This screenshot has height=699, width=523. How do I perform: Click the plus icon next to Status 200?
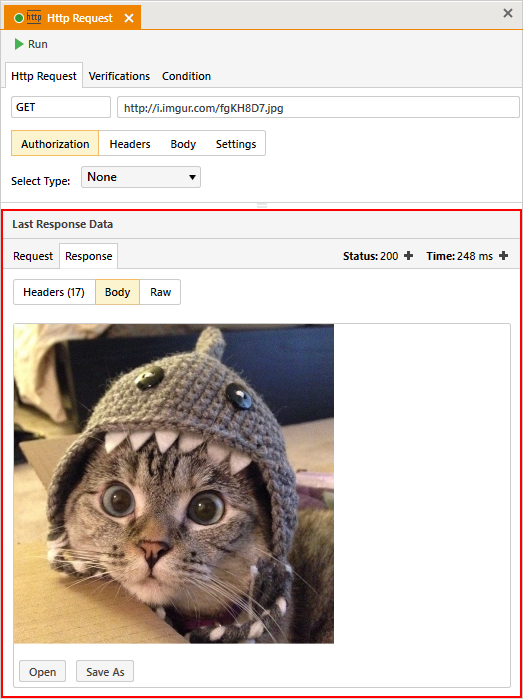click(x=408, y=256)
